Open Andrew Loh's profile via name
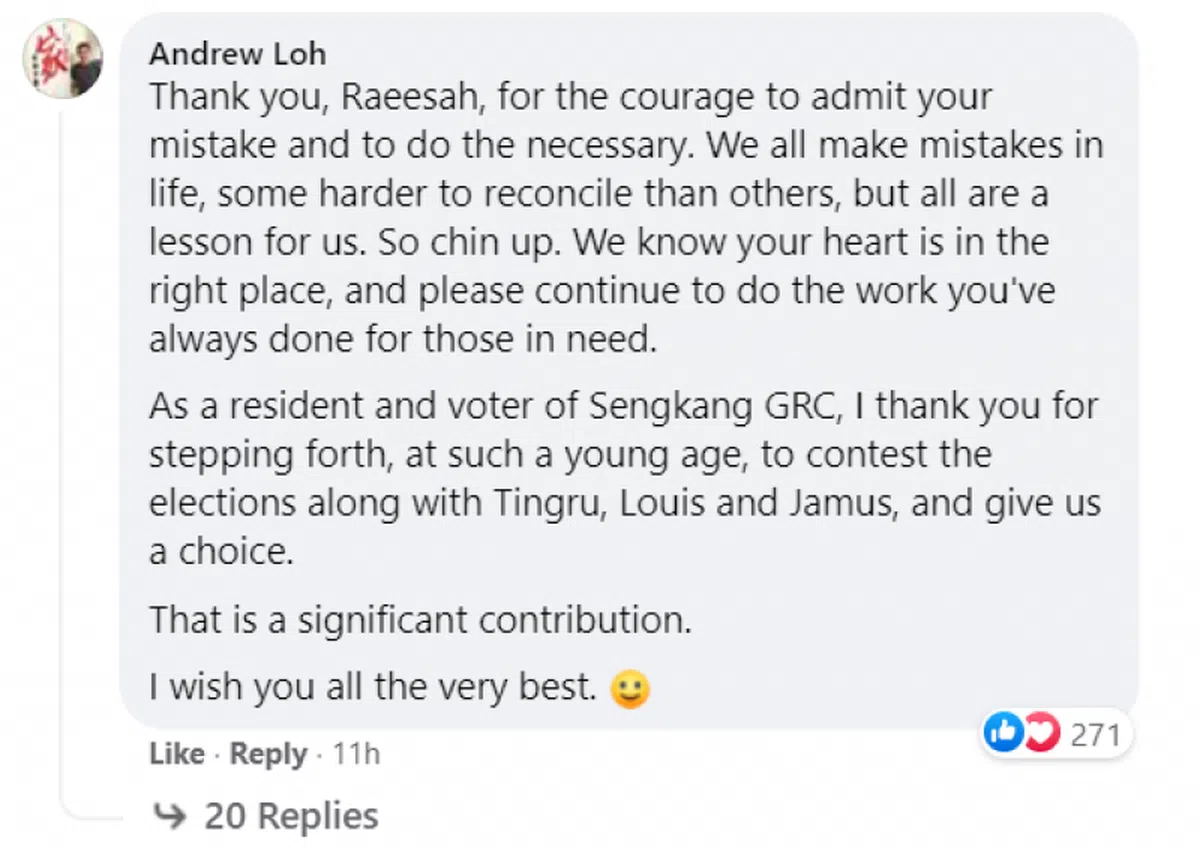 click(x=238, y=53)
